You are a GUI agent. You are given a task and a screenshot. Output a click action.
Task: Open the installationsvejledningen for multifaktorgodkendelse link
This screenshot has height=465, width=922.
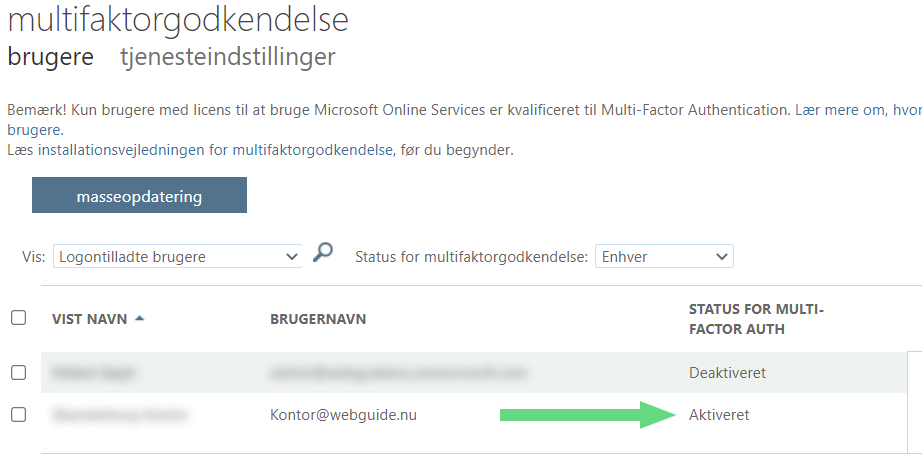[215, 150]
